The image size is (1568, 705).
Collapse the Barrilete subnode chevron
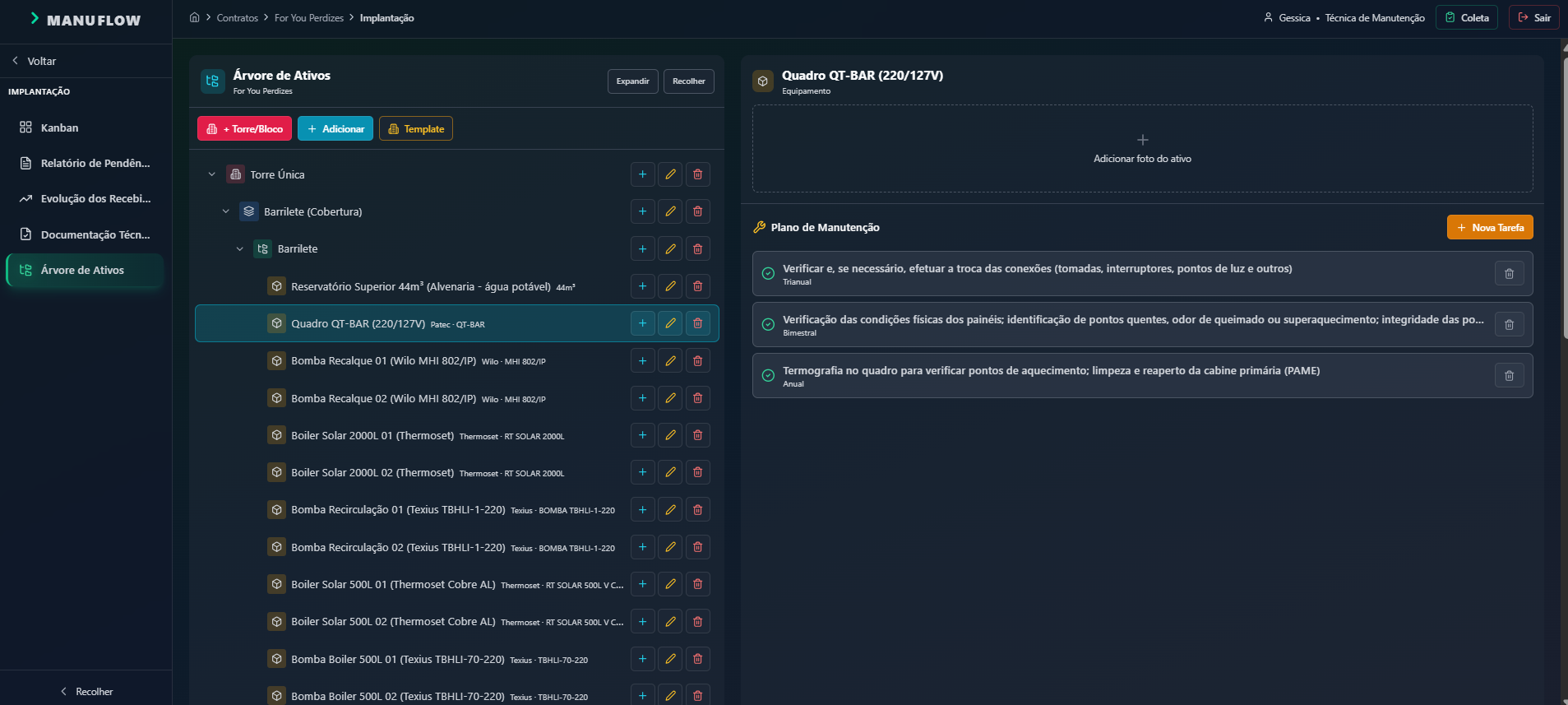239,248
